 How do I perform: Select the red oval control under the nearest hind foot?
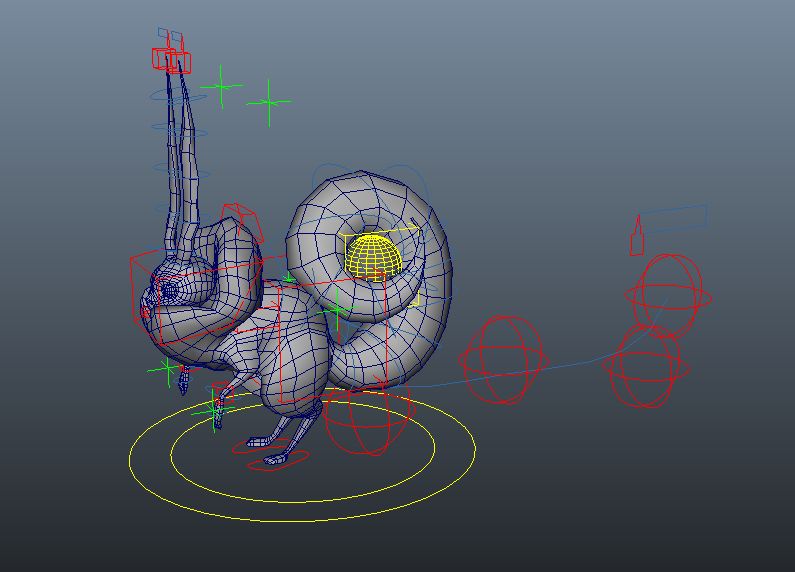click(278, 459)
